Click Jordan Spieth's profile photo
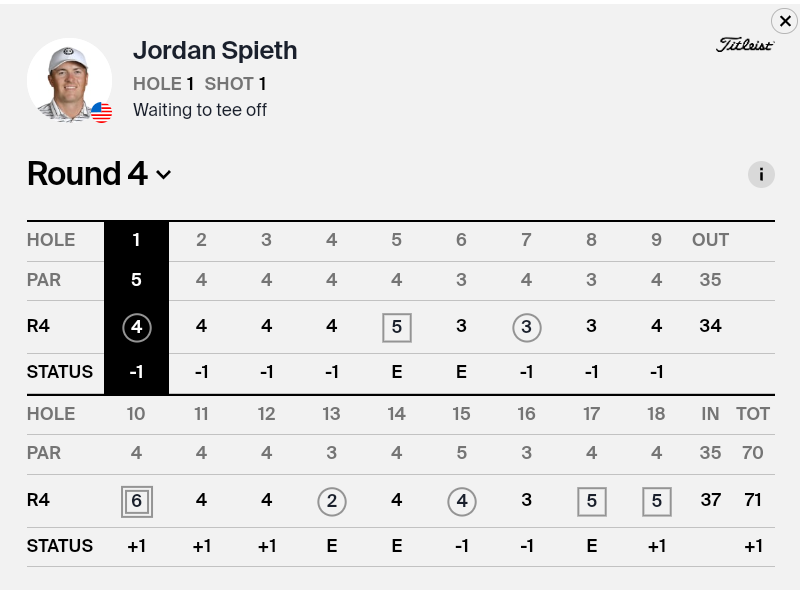This screenshot has width=800, height=590. 68,80
